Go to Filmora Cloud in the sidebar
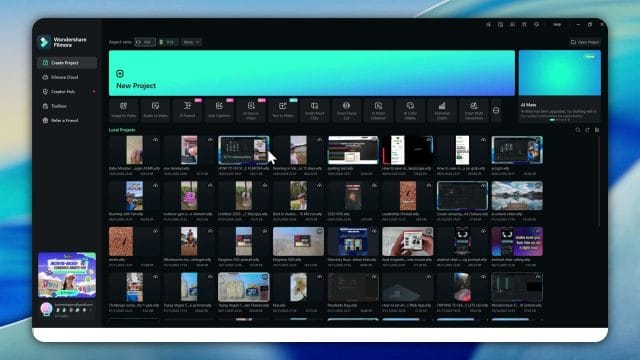640x360 pixels. click(x=67, y=77)
